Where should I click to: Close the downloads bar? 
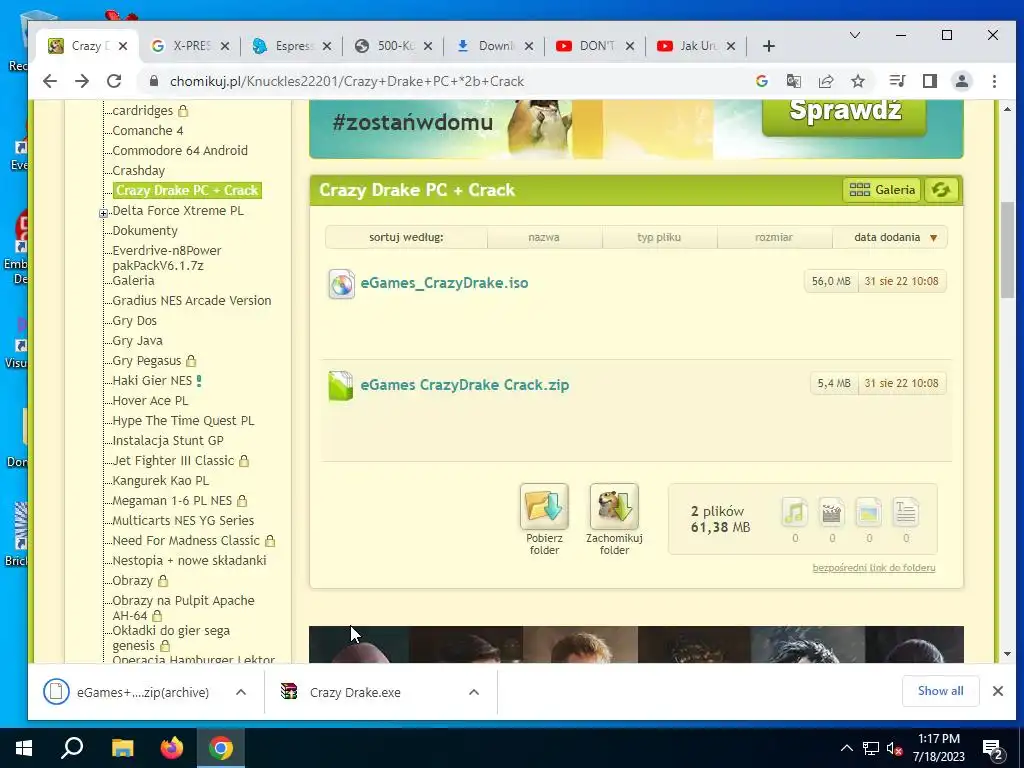(x=997, y=691)
